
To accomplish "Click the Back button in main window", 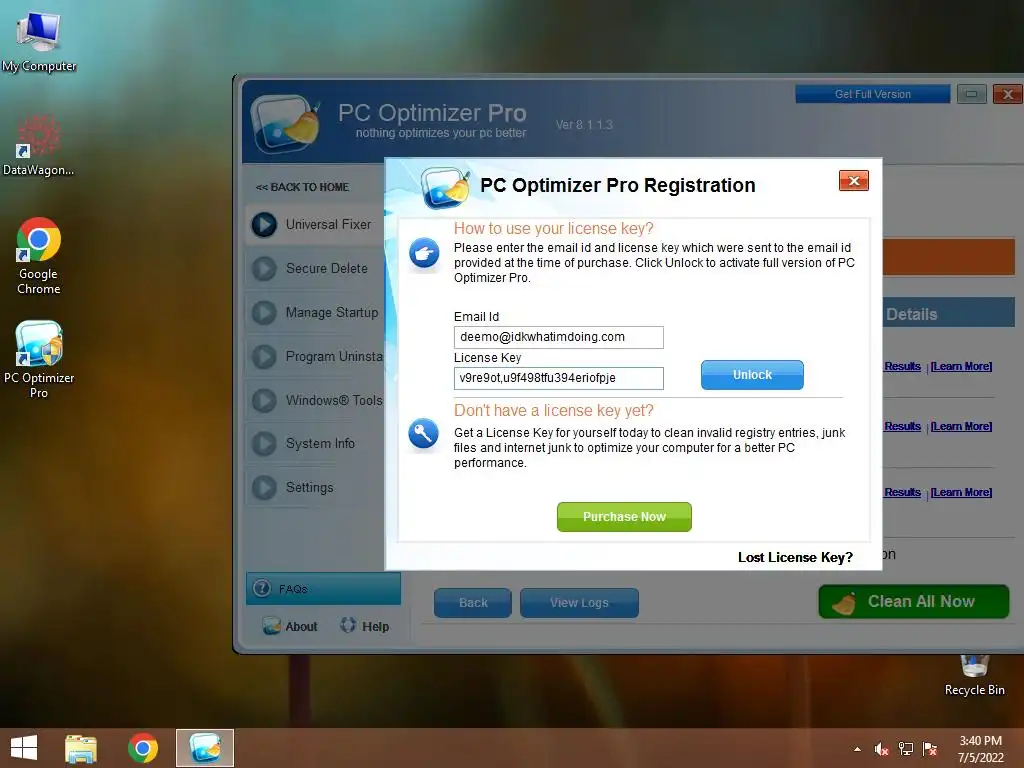I will click(x=473, y=603).
